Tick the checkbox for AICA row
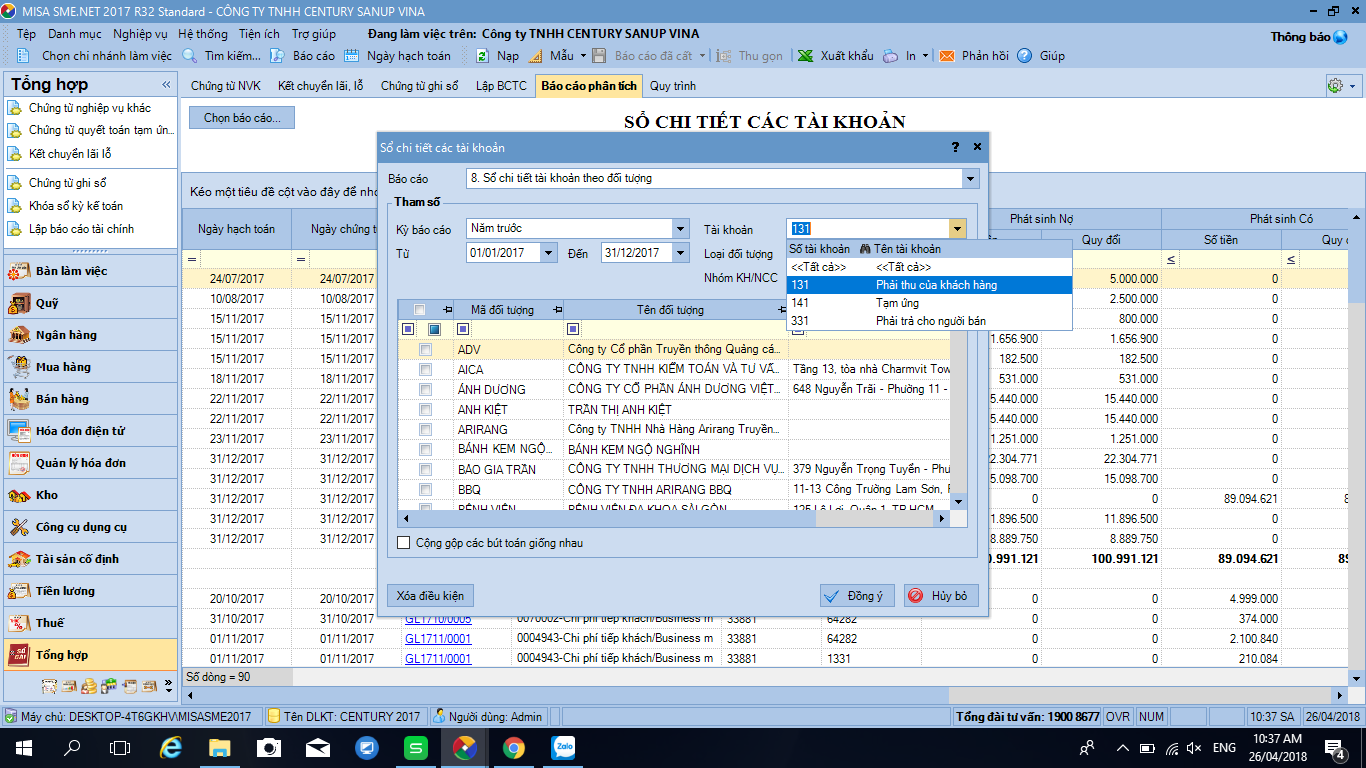The image size is (1366, 768). point(426,370)
